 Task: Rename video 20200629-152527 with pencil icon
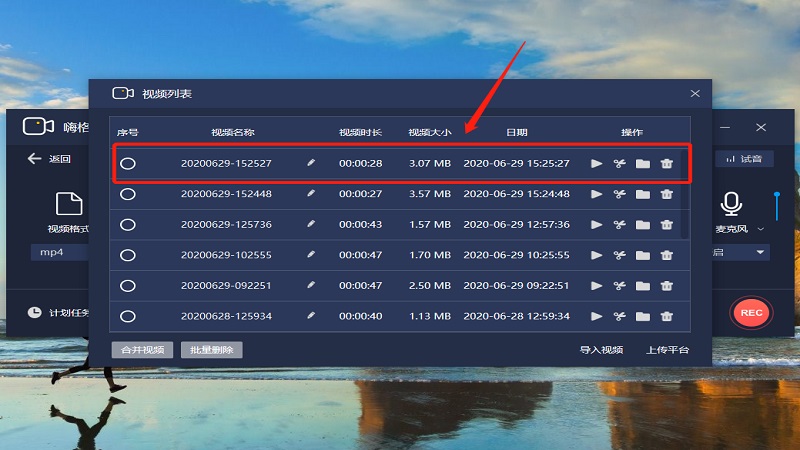311,163
